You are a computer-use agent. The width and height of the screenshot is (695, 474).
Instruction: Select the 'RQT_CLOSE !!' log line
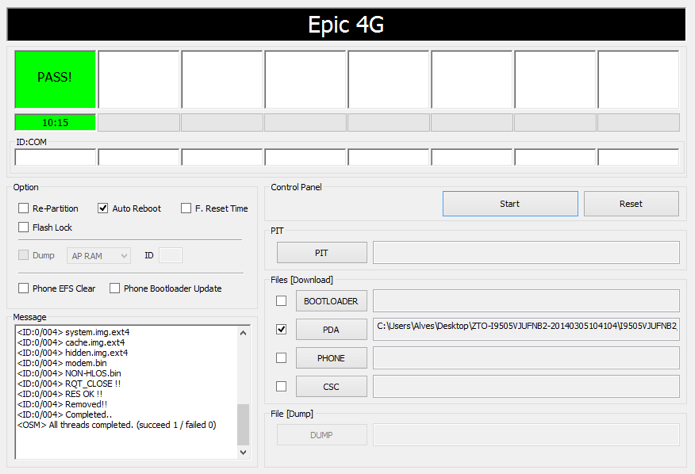69,384
